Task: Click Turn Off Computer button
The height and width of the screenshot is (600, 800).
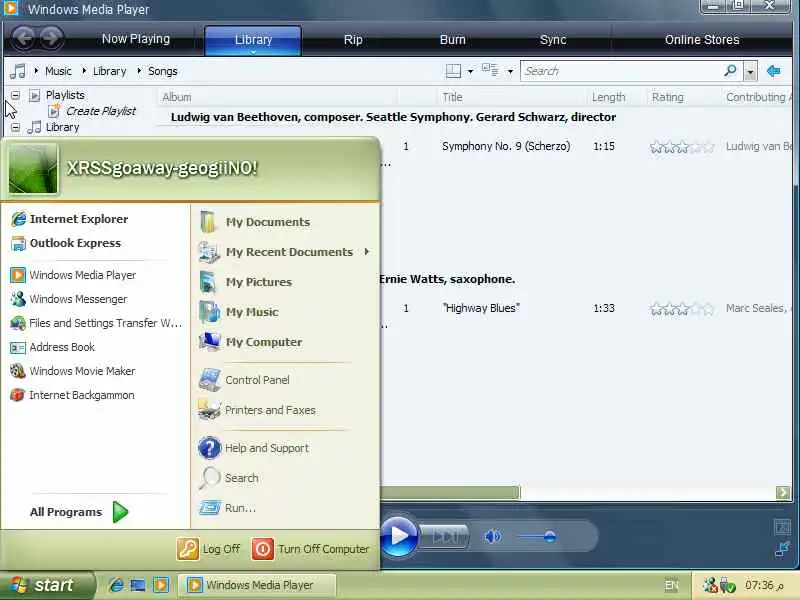Action: [310, 549]
